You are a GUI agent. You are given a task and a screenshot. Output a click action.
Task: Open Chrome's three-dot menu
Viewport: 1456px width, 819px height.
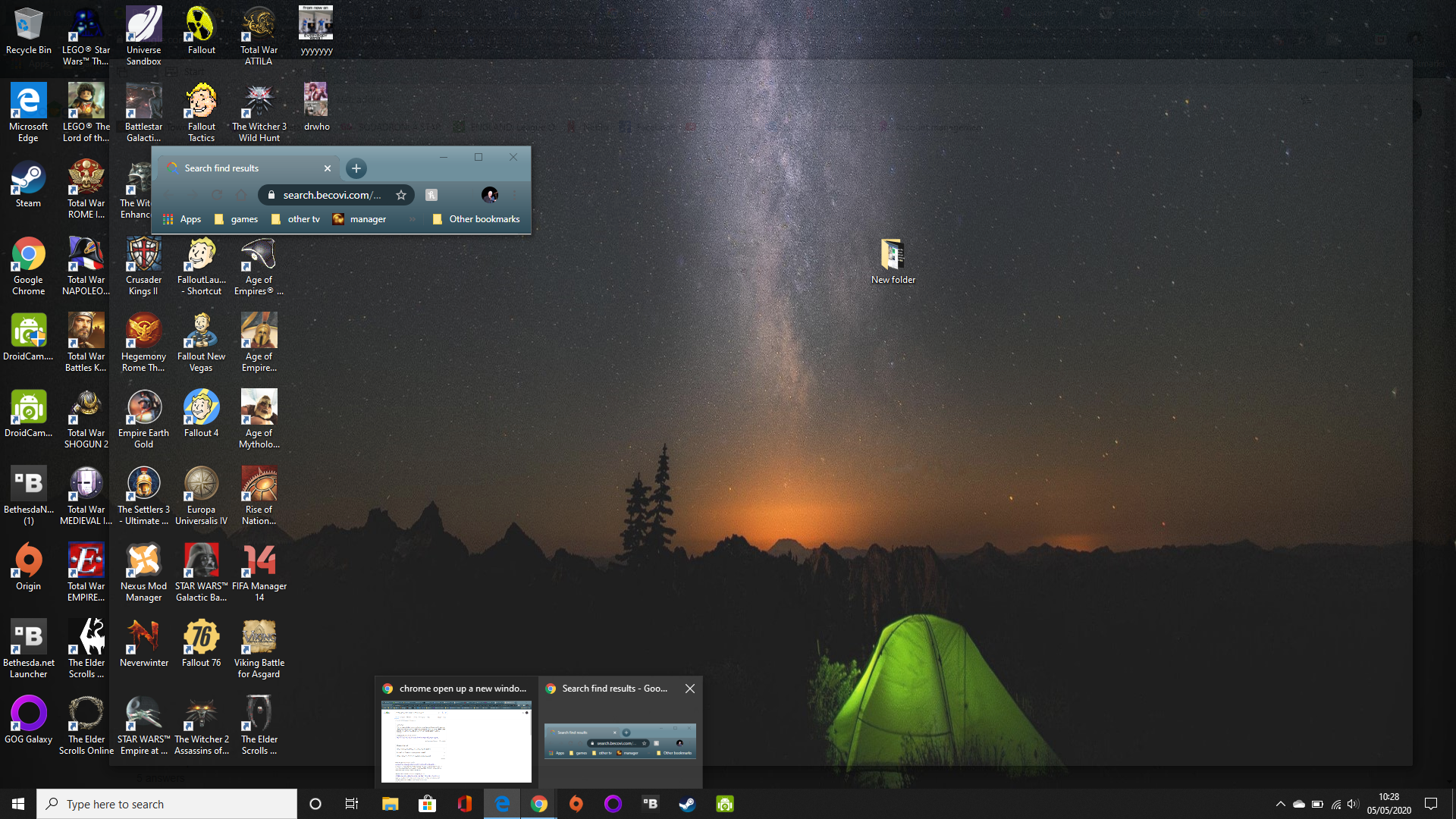(514, 195)
